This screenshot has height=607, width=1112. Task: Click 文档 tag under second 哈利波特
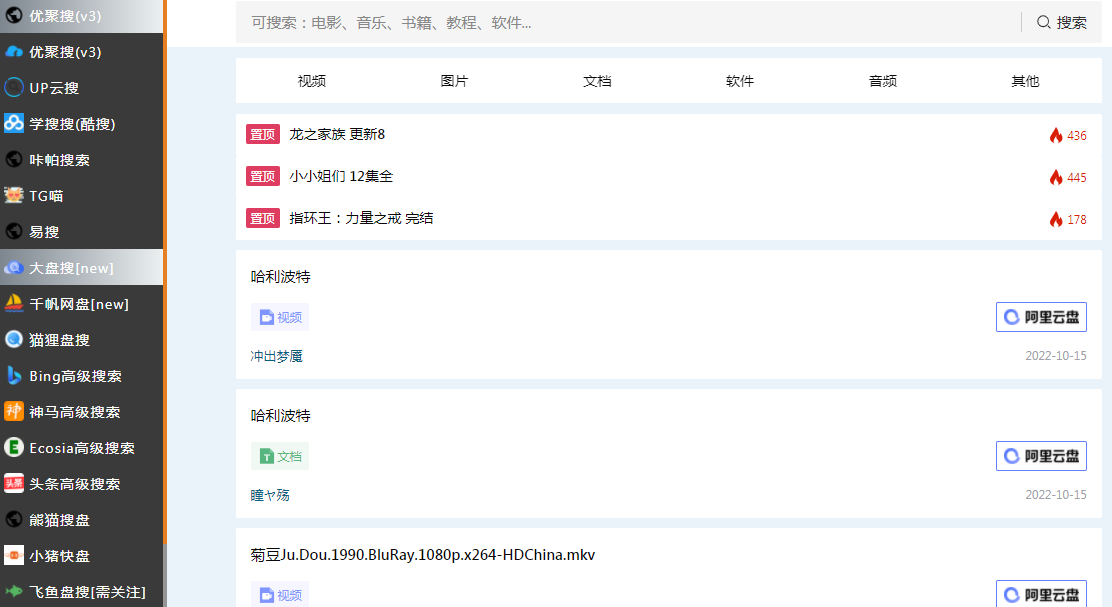279,456
